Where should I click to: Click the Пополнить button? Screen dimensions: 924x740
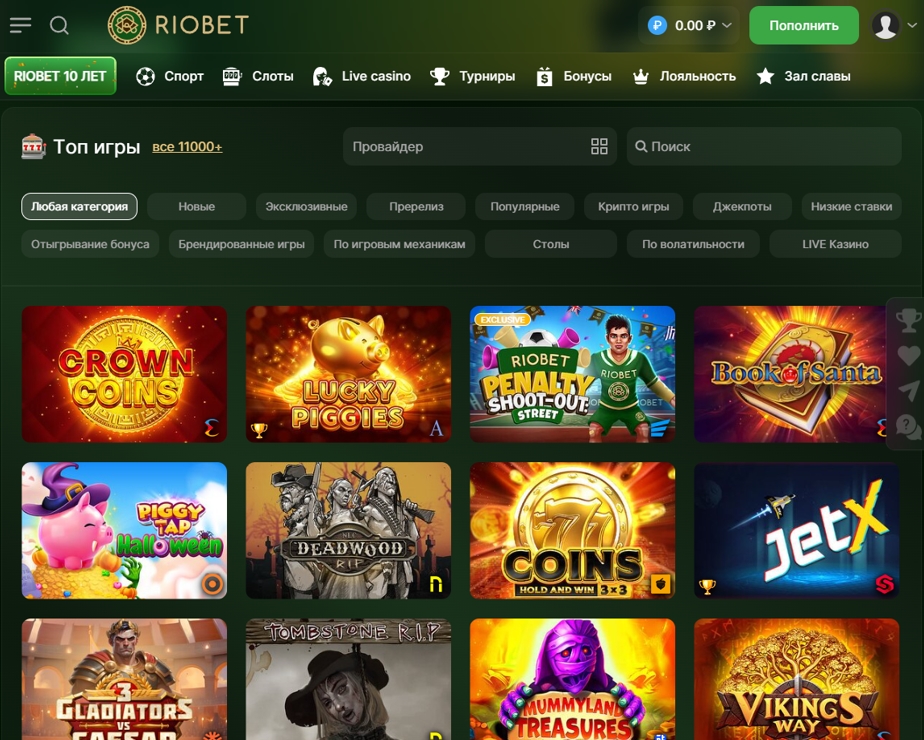coord(804,25)
